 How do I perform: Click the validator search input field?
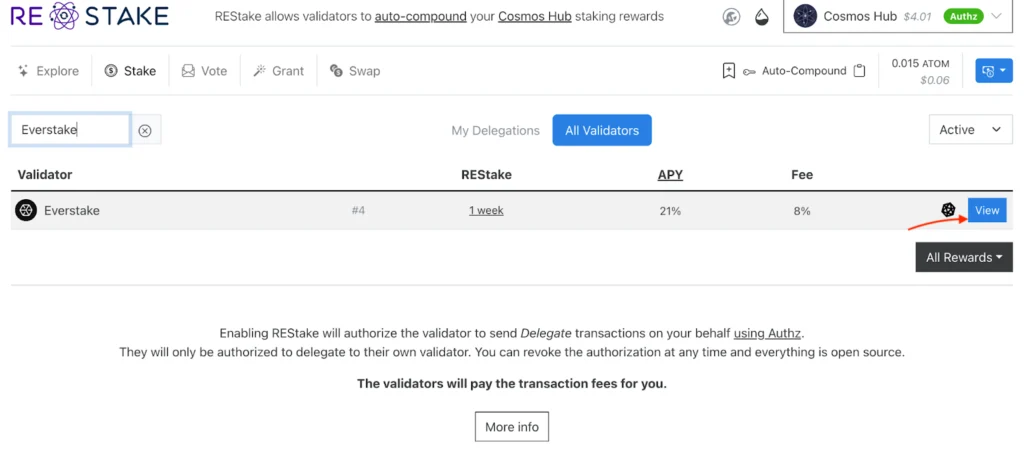[x=70, y=130]
